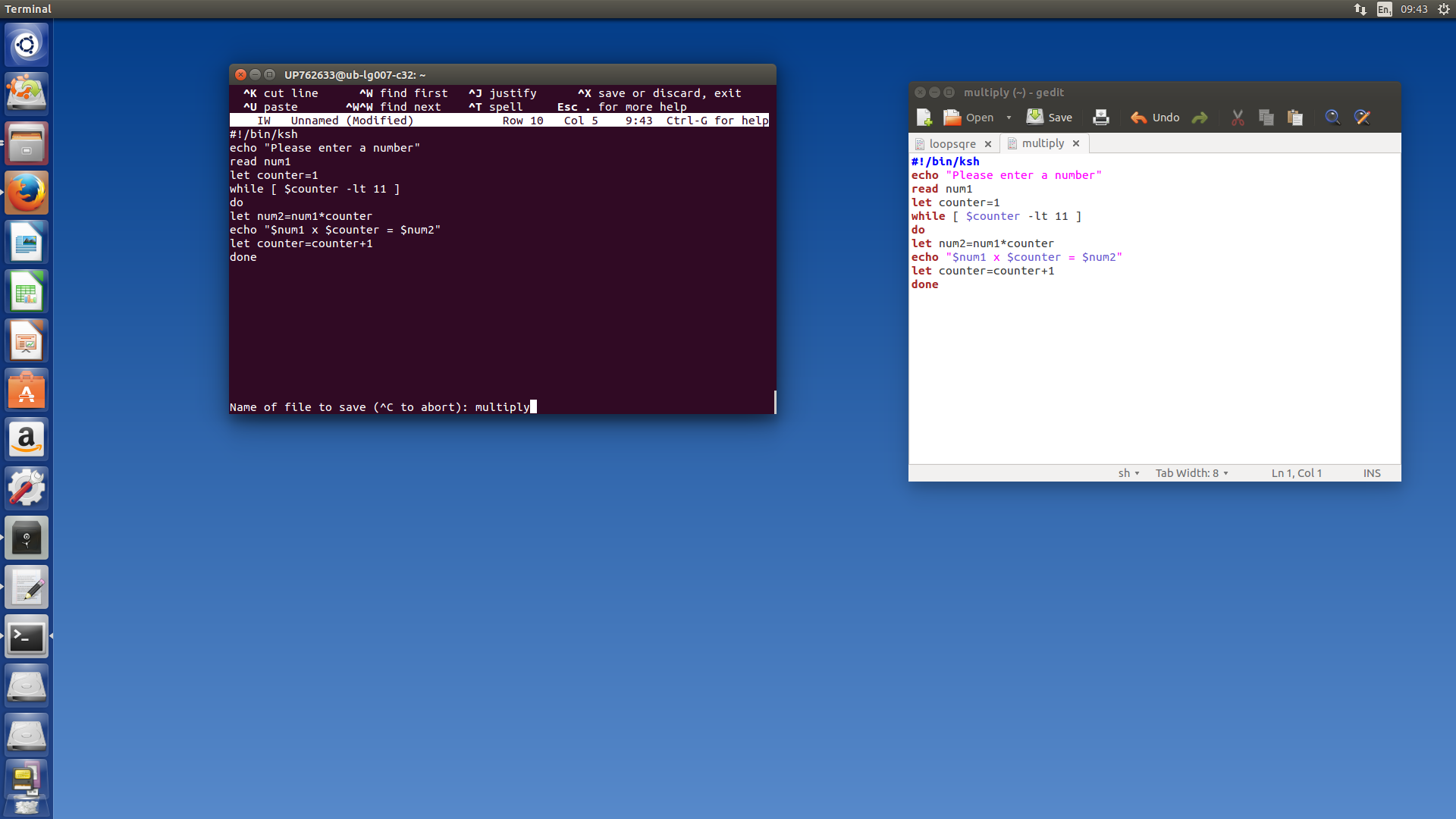The image size is (1456, 819).
Task: Open Find and Replace in gedit
Action: [x=1362, y=118]
